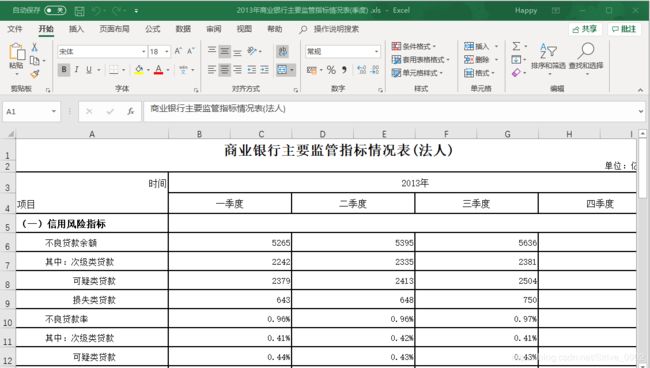The height and width of the screenshot is (368, 650).
Task: Click the Comma Style icon
Action: (344, 70)
